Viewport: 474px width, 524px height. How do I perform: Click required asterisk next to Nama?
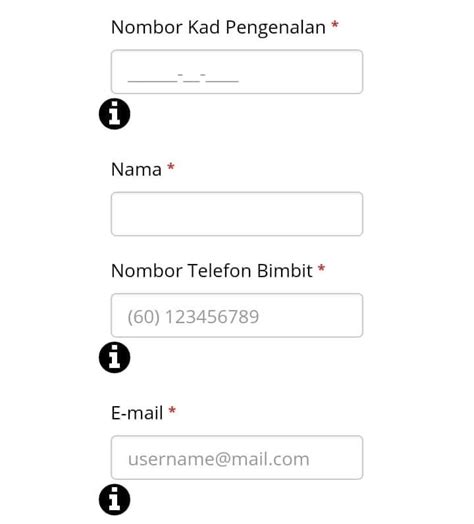(x=171, y=167)
